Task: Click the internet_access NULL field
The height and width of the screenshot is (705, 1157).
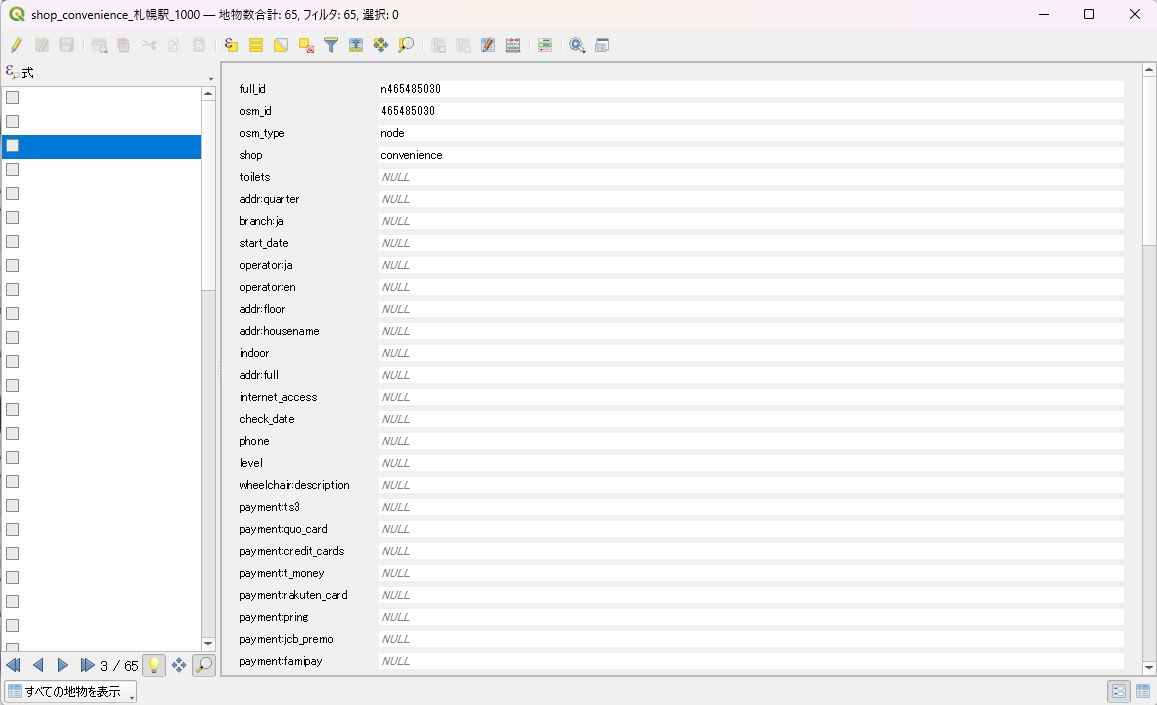Action: click(x=751, y=397)
